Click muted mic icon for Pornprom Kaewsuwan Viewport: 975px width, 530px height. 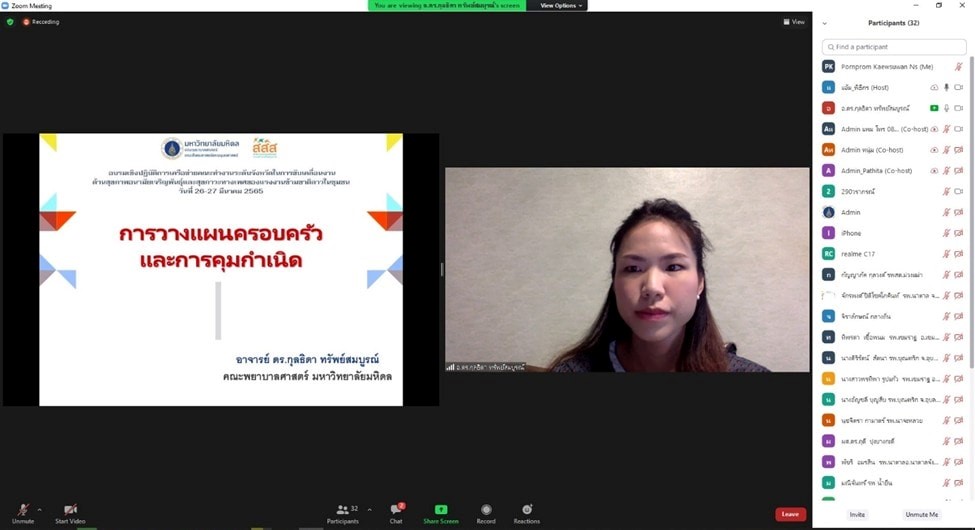click(x=958, y=67)
